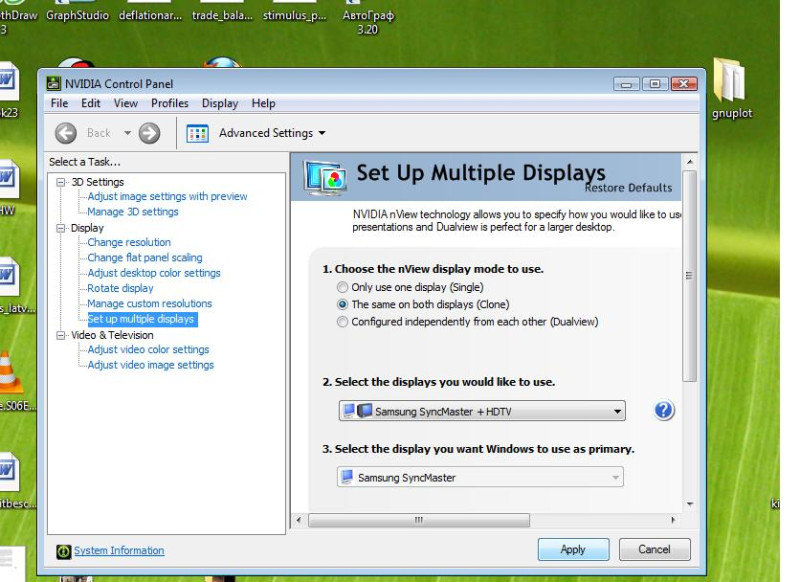Open the Display menu
800x582 pixels.
[x=220, y=103]
